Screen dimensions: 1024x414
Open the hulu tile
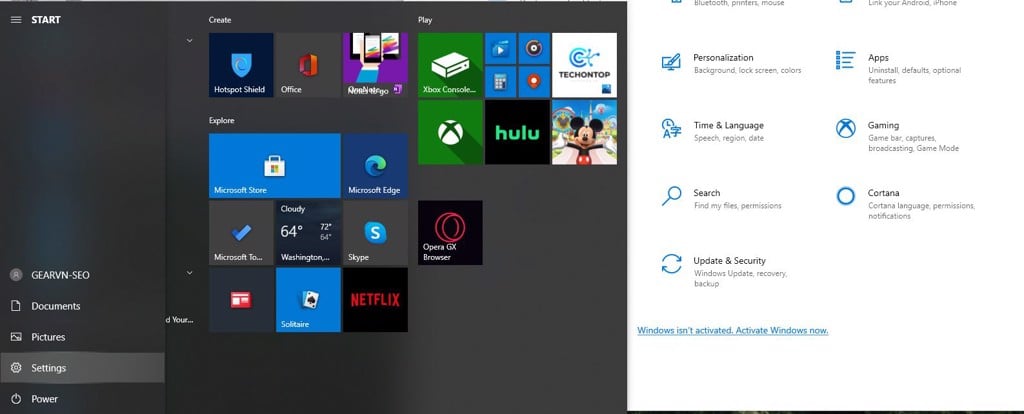[517, 133]
